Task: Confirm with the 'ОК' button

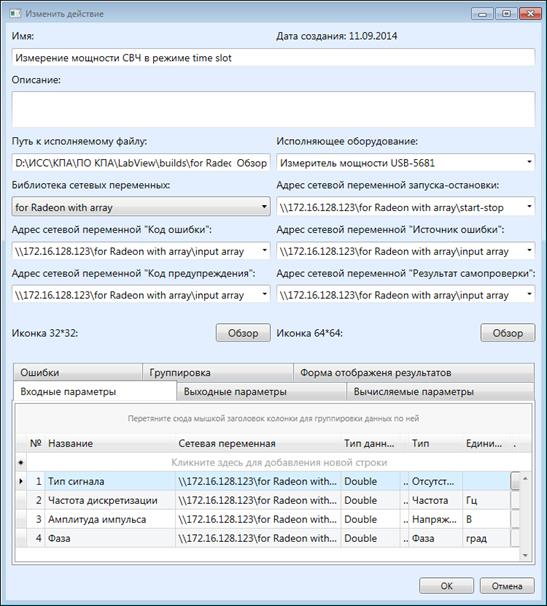Action: click(446, 586)
